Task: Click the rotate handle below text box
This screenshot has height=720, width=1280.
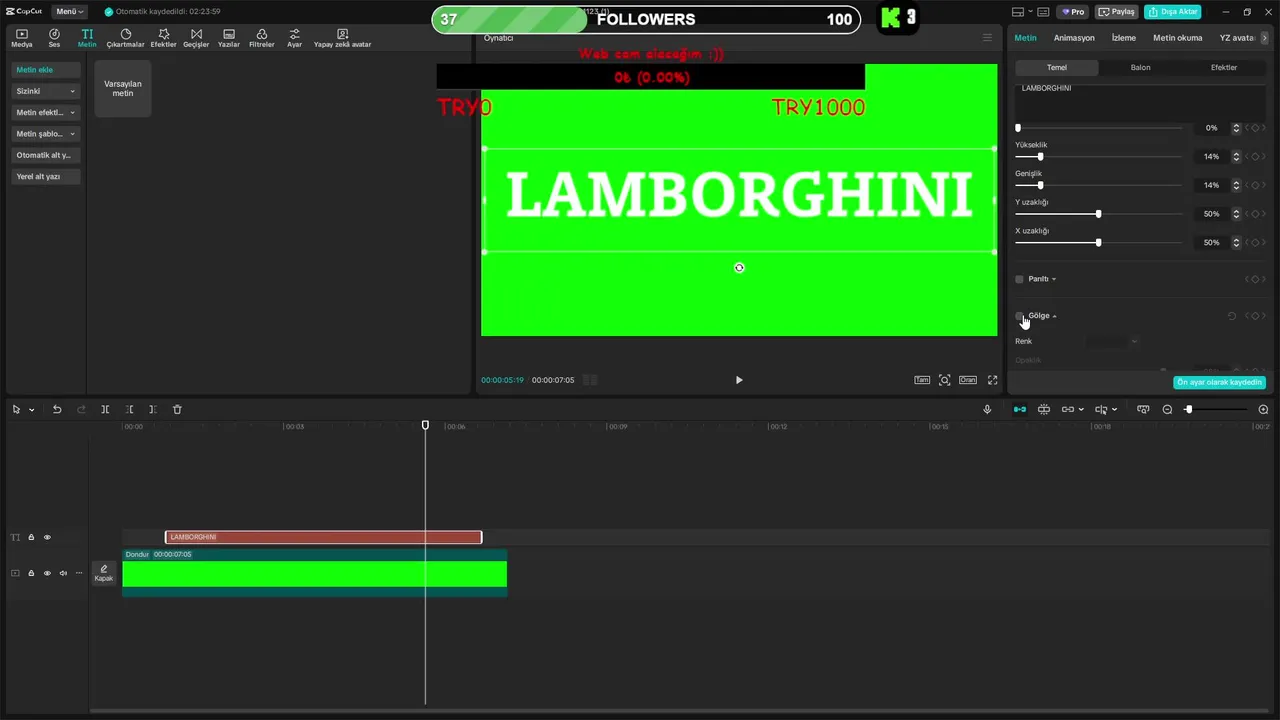Action: click(739, 268)
